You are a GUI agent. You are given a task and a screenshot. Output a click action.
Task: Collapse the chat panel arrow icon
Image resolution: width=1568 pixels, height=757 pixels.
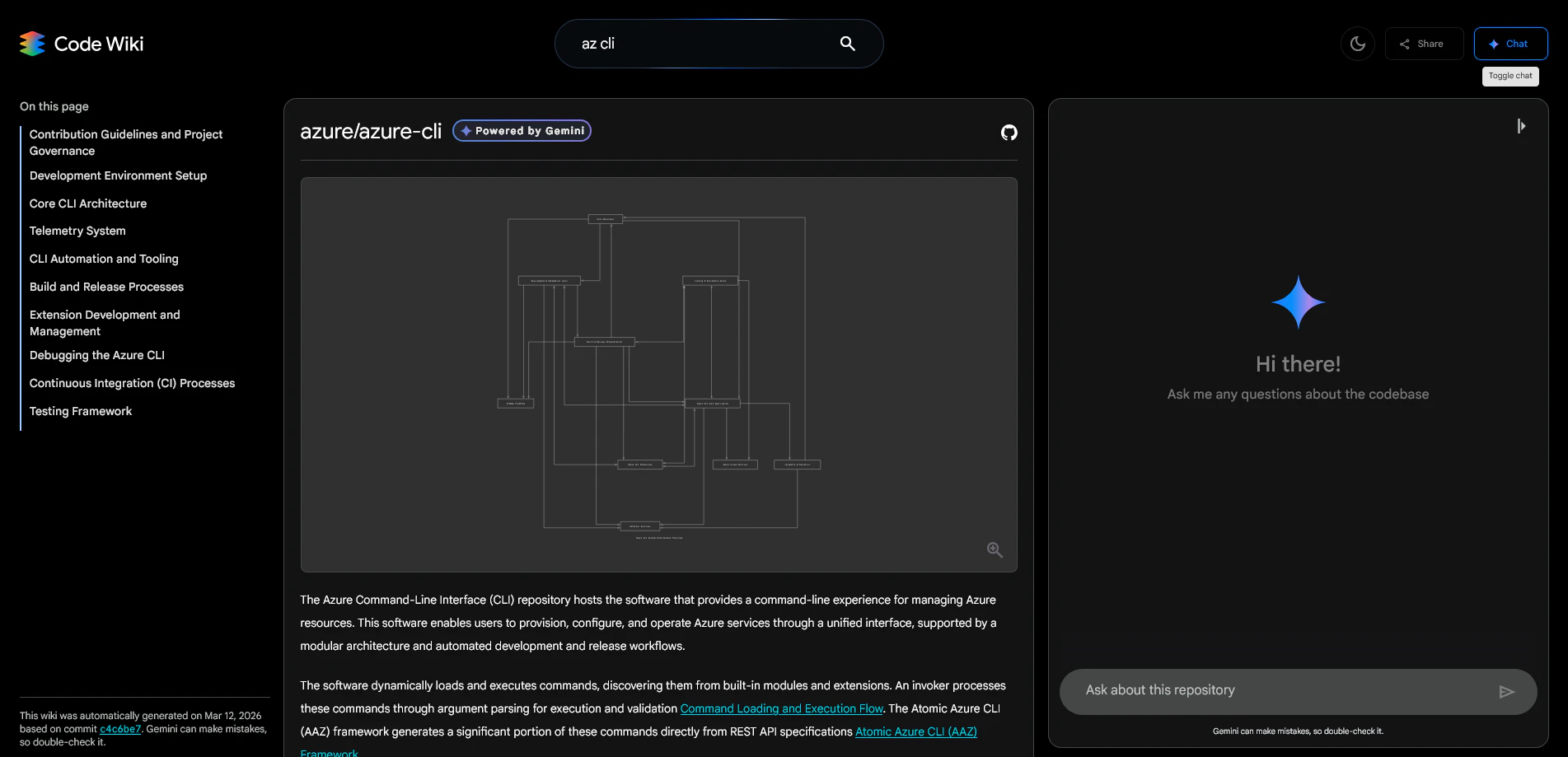point(1521,126)
